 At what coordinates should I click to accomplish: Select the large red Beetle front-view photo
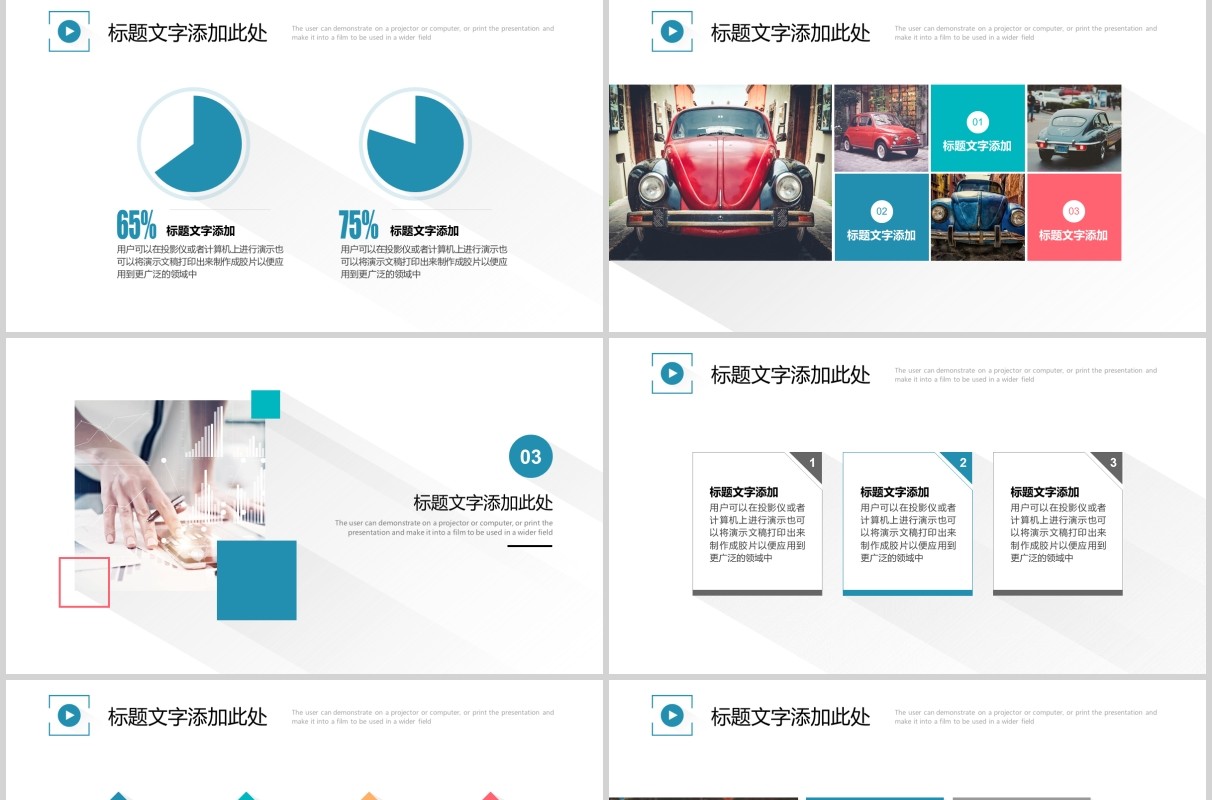pyautogui.click(x=720, y=173)
